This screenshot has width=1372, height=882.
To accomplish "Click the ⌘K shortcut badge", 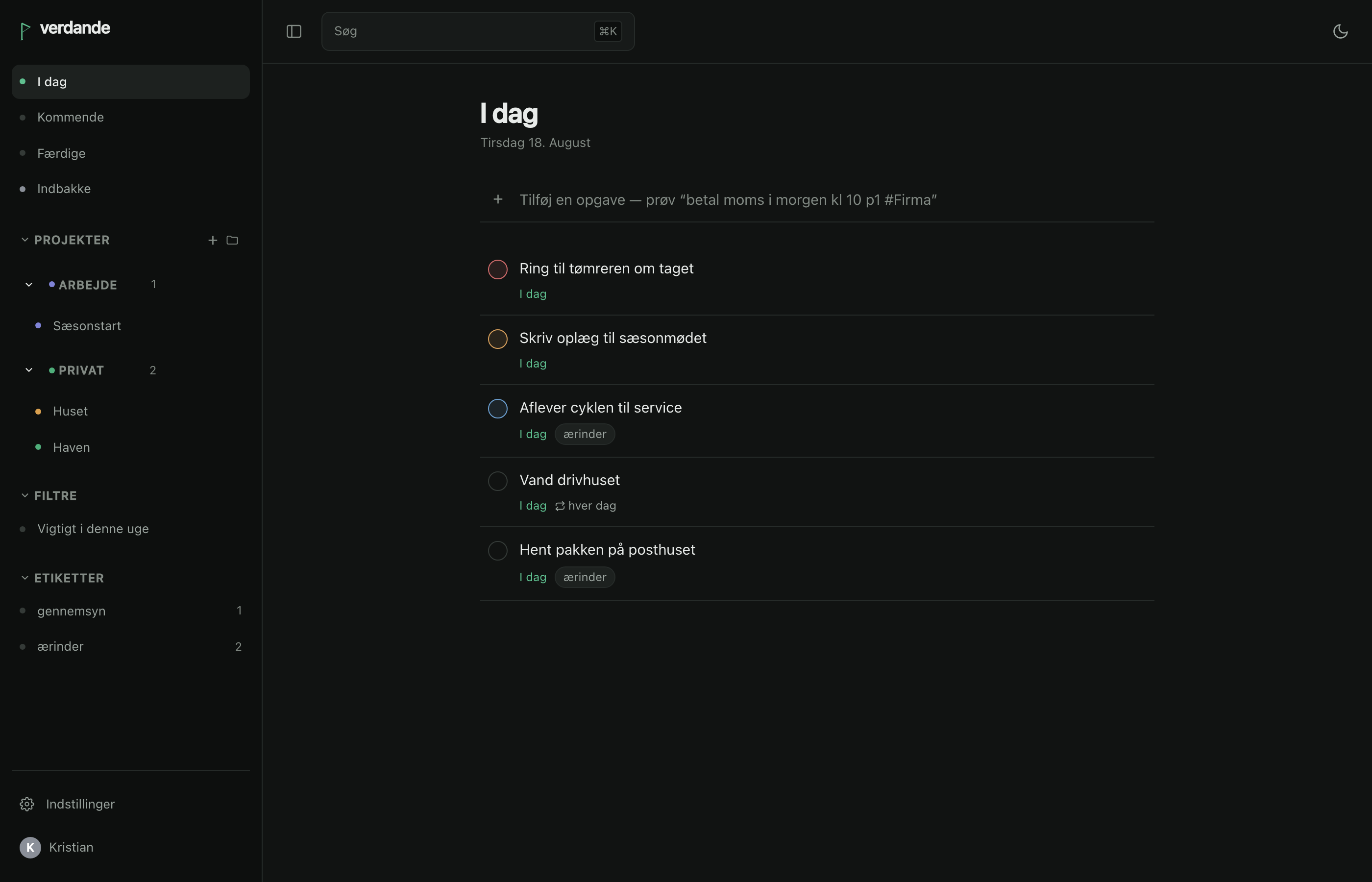I will pos(608,31).
